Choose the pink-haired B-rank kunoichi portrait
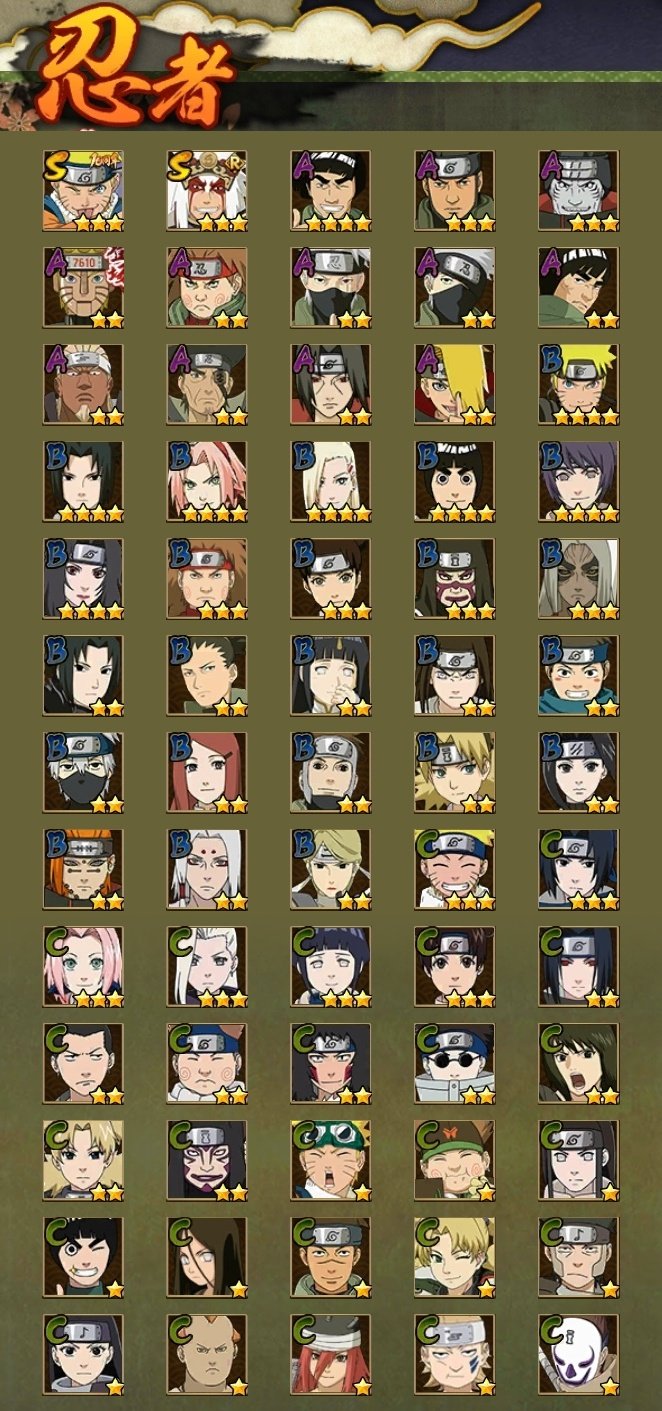 coord(207,482)
